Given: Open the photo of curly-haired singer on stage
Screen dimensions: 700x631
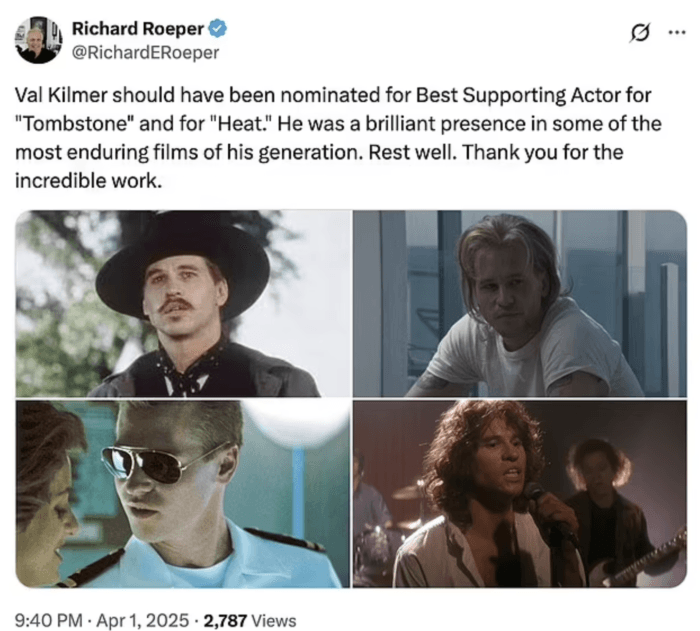Looking at the screenshot, I should [x=520, y=493].
